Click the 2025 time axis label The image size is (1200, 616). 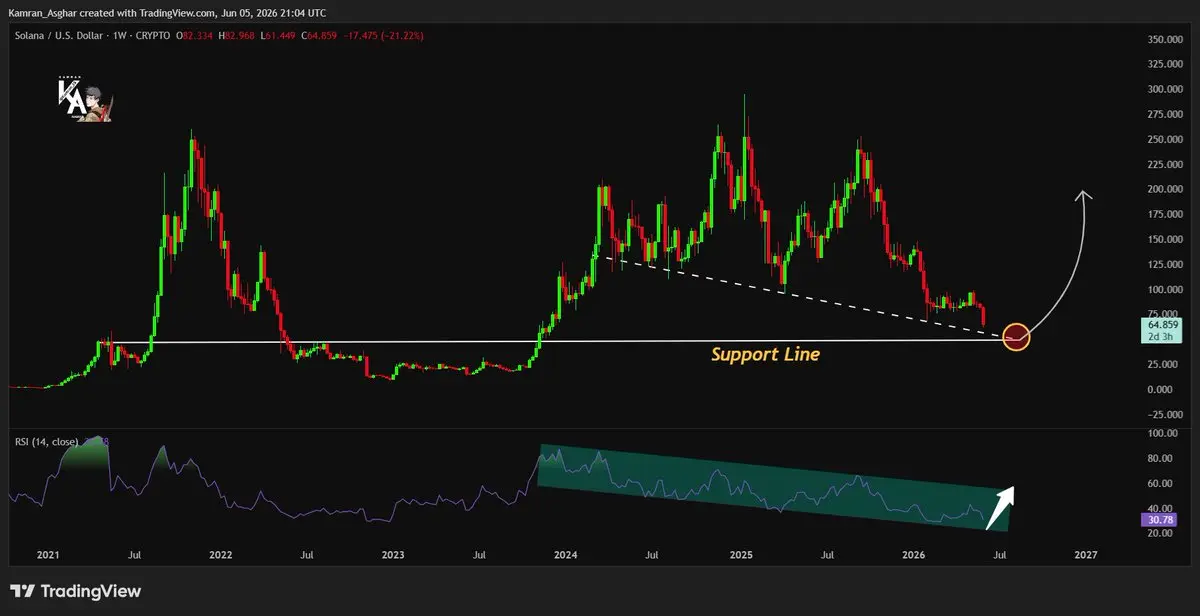pyautogui.click(x=741, y=554)
